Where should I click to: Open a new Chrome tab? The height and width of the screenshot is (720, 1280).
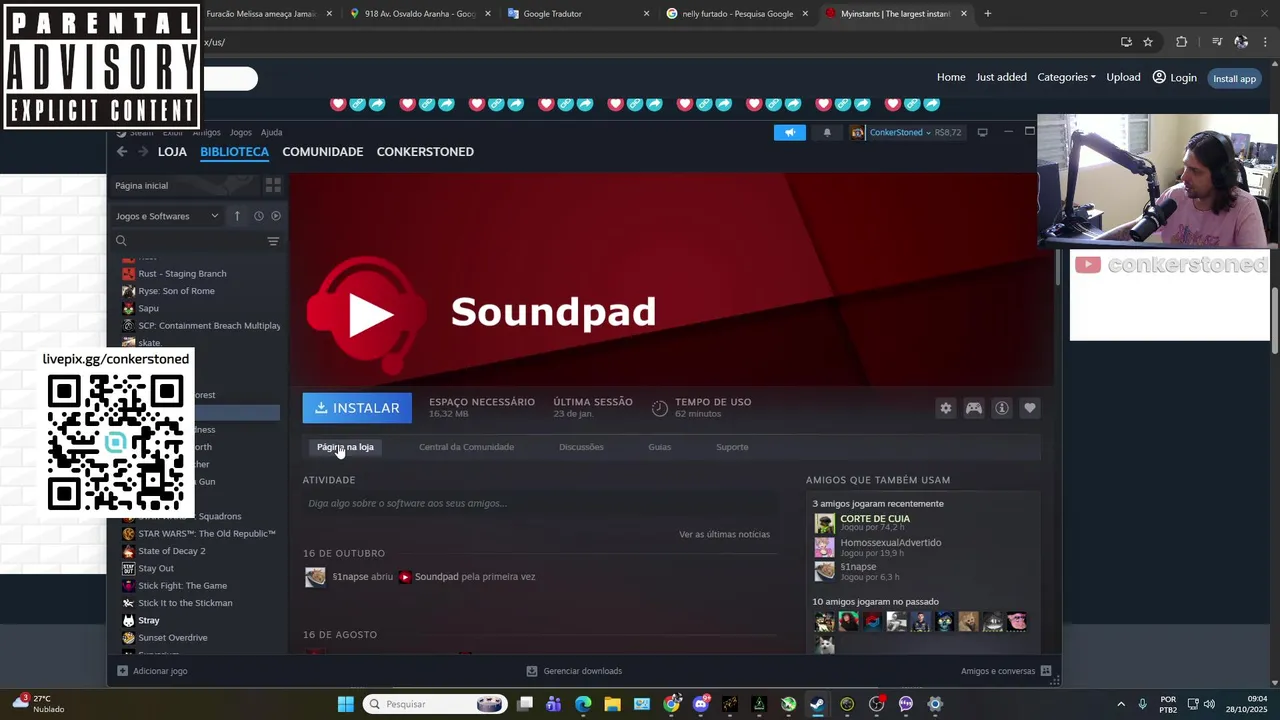point(987,14)
